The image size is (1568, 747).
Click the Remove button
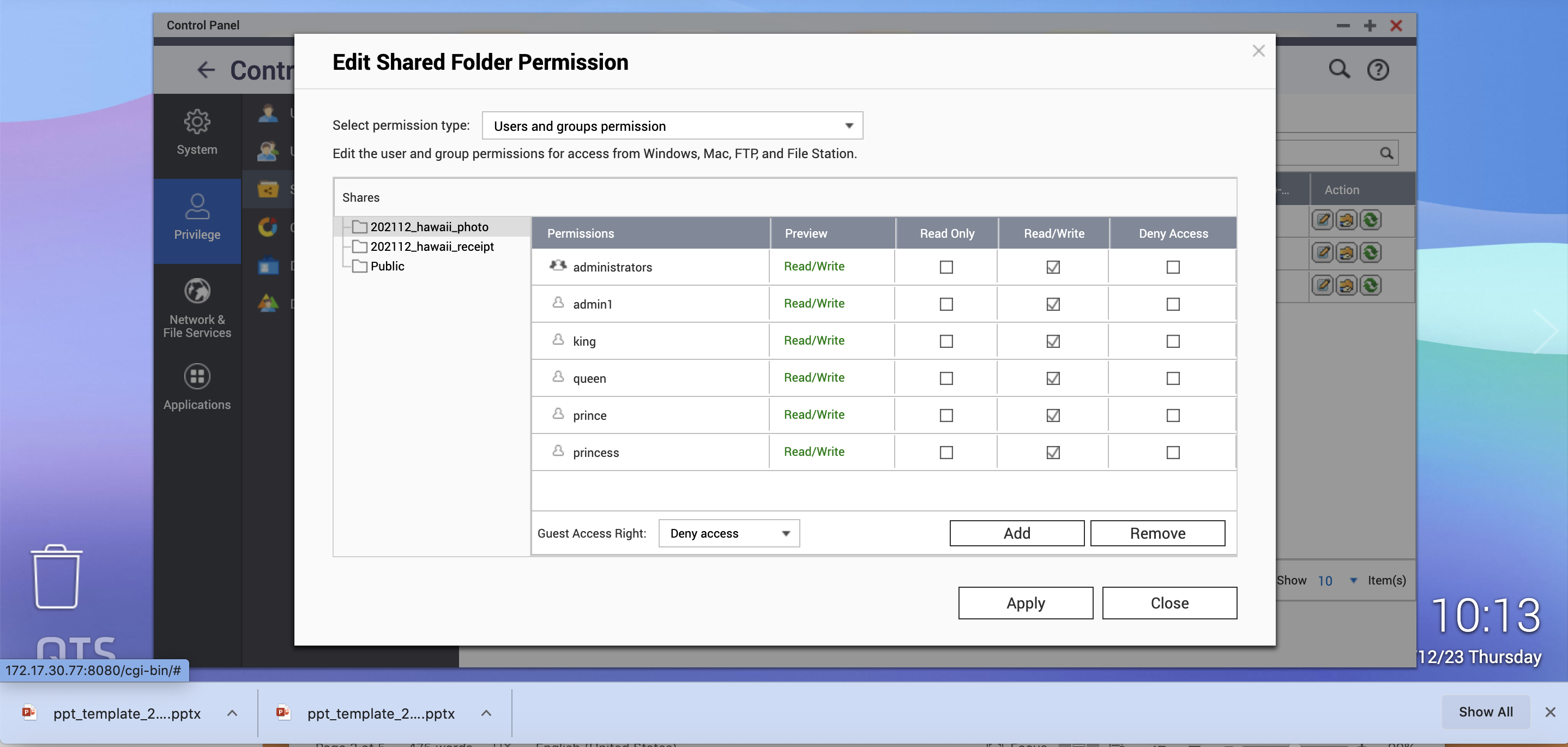coord(1157,533)
